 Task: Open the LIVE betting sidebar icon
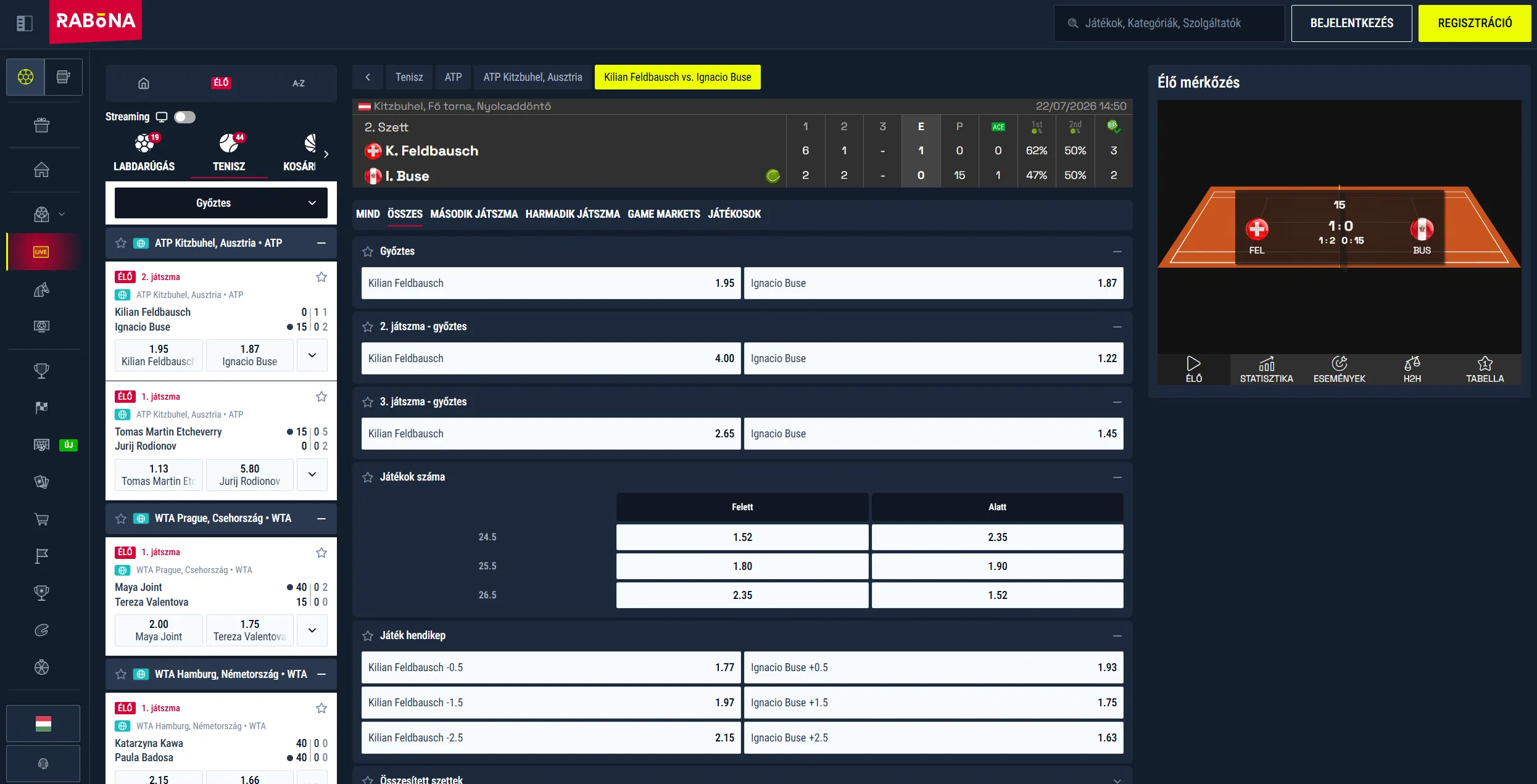(41, 252)
